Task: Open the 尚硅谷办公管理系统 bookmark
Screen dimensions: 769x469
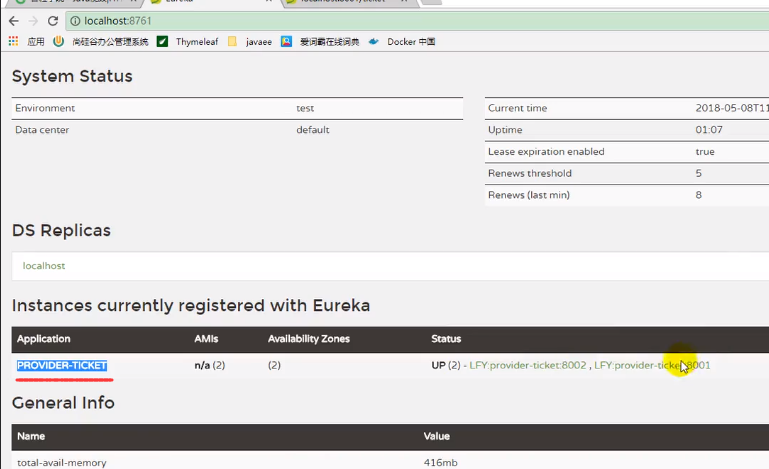Action: [110, 42]
